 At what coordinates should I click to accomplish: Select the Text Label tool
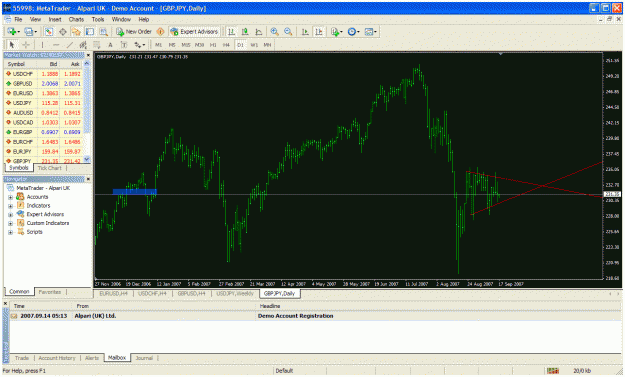(124, 45)
